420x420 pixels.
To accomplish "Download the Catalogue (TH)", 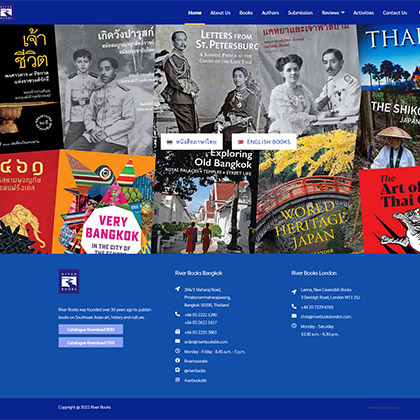I will [91, 342].
